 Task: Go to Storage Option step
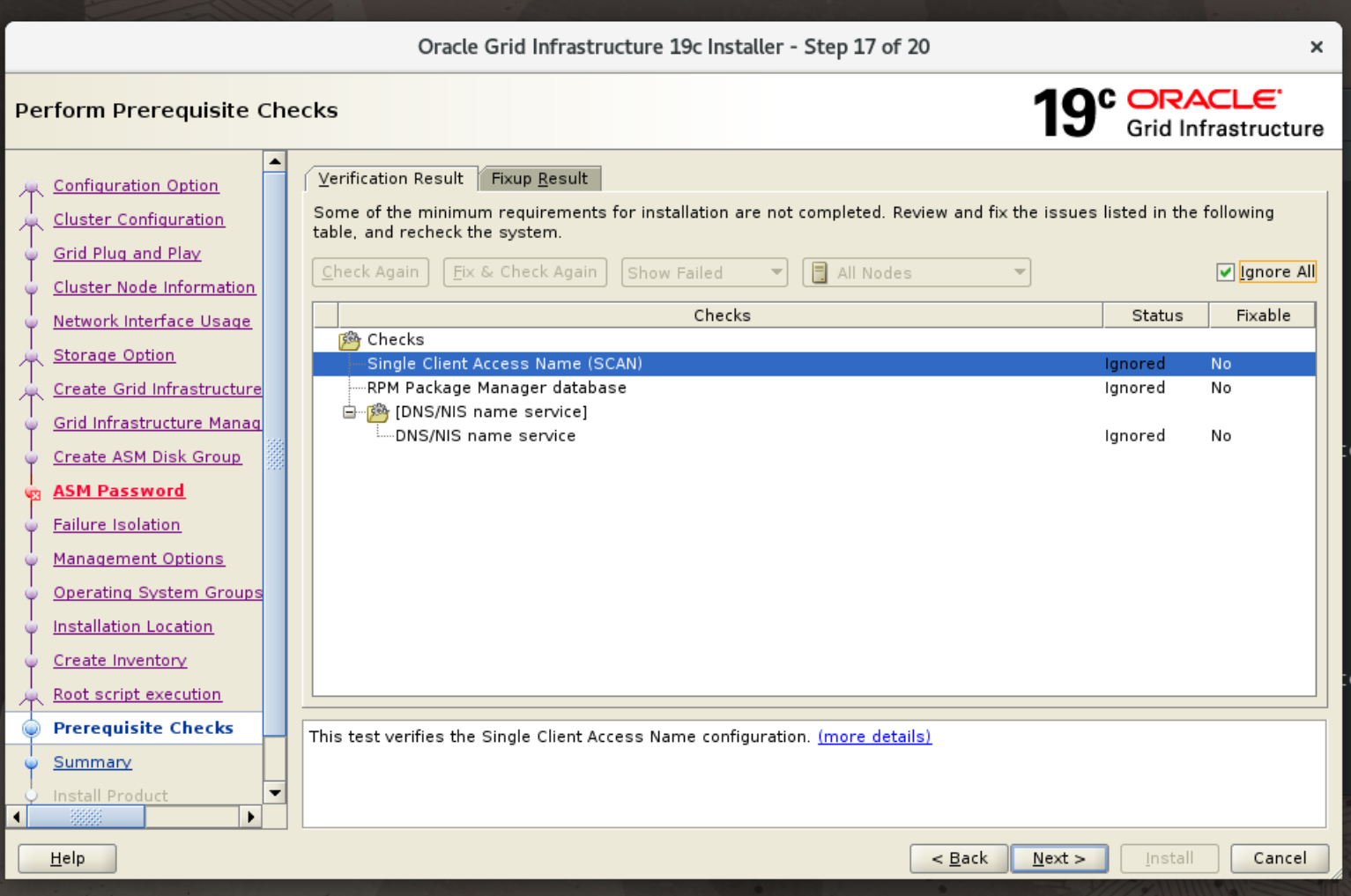point(114,355)
